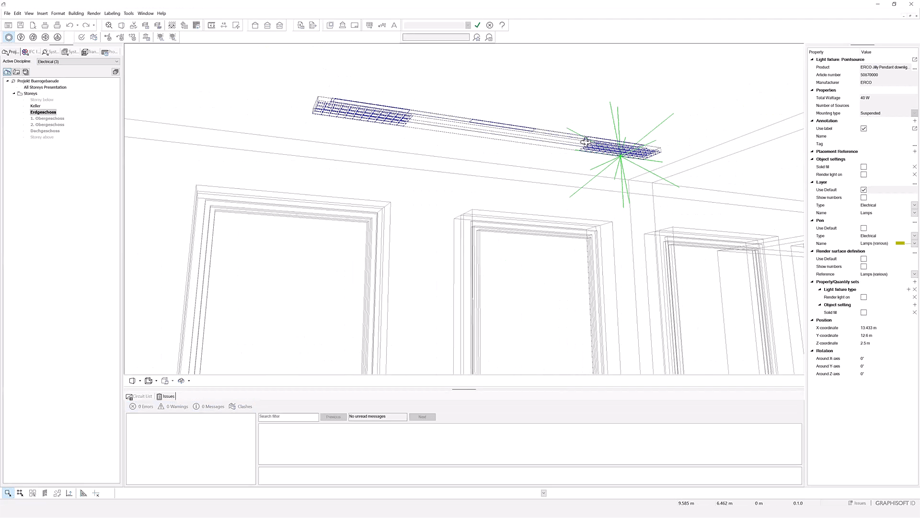Select the Erdgeschoss storey in the tree
The image size is (920, 518).
(43, 112)
